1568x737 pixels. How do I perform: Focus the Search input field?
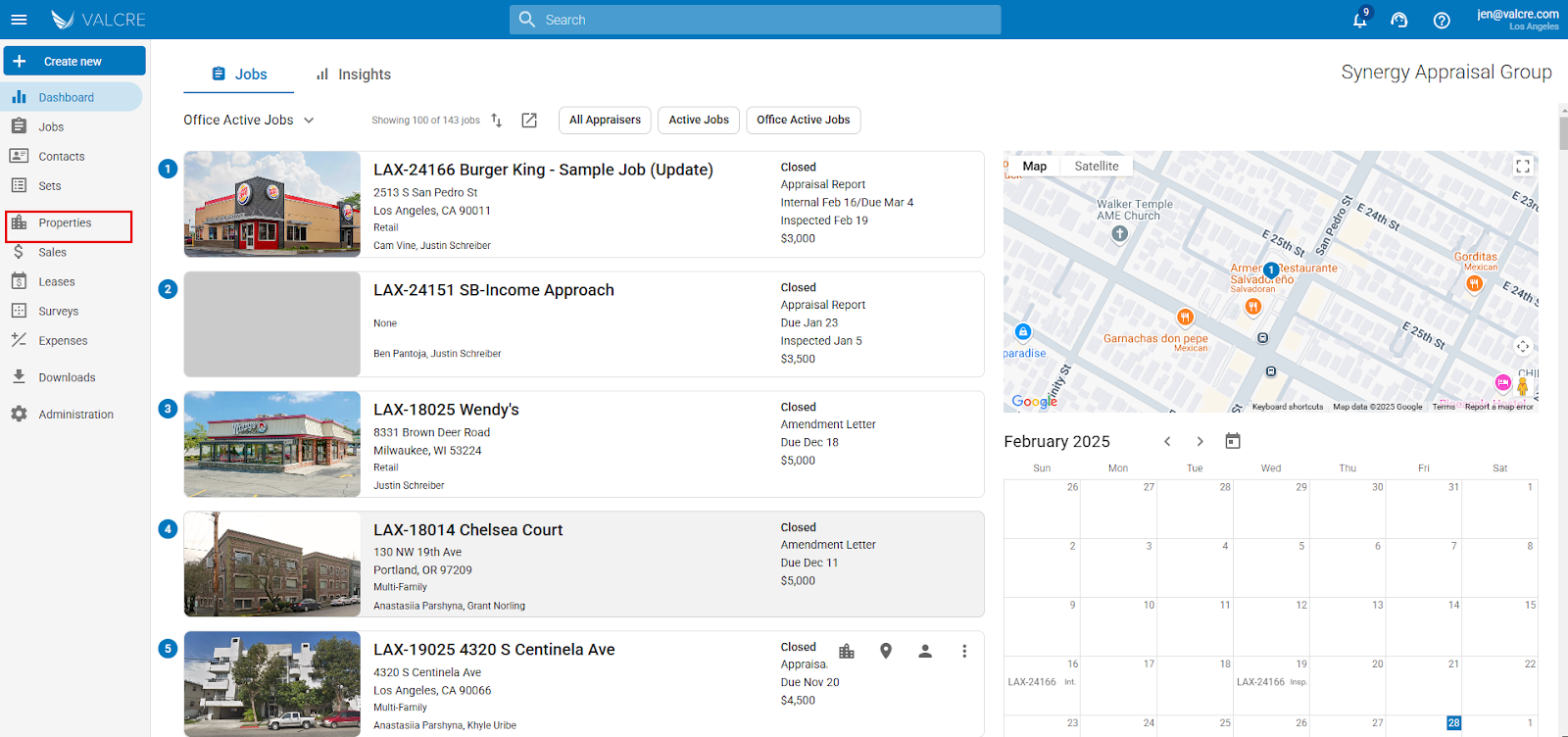(x=755, y=20)
